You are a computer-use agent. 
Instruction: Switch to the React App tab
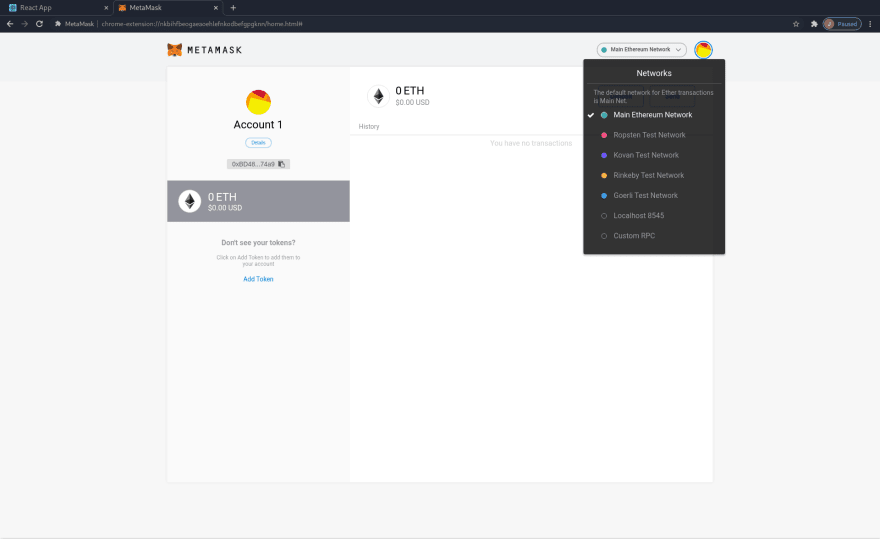[x=58, y=8]
